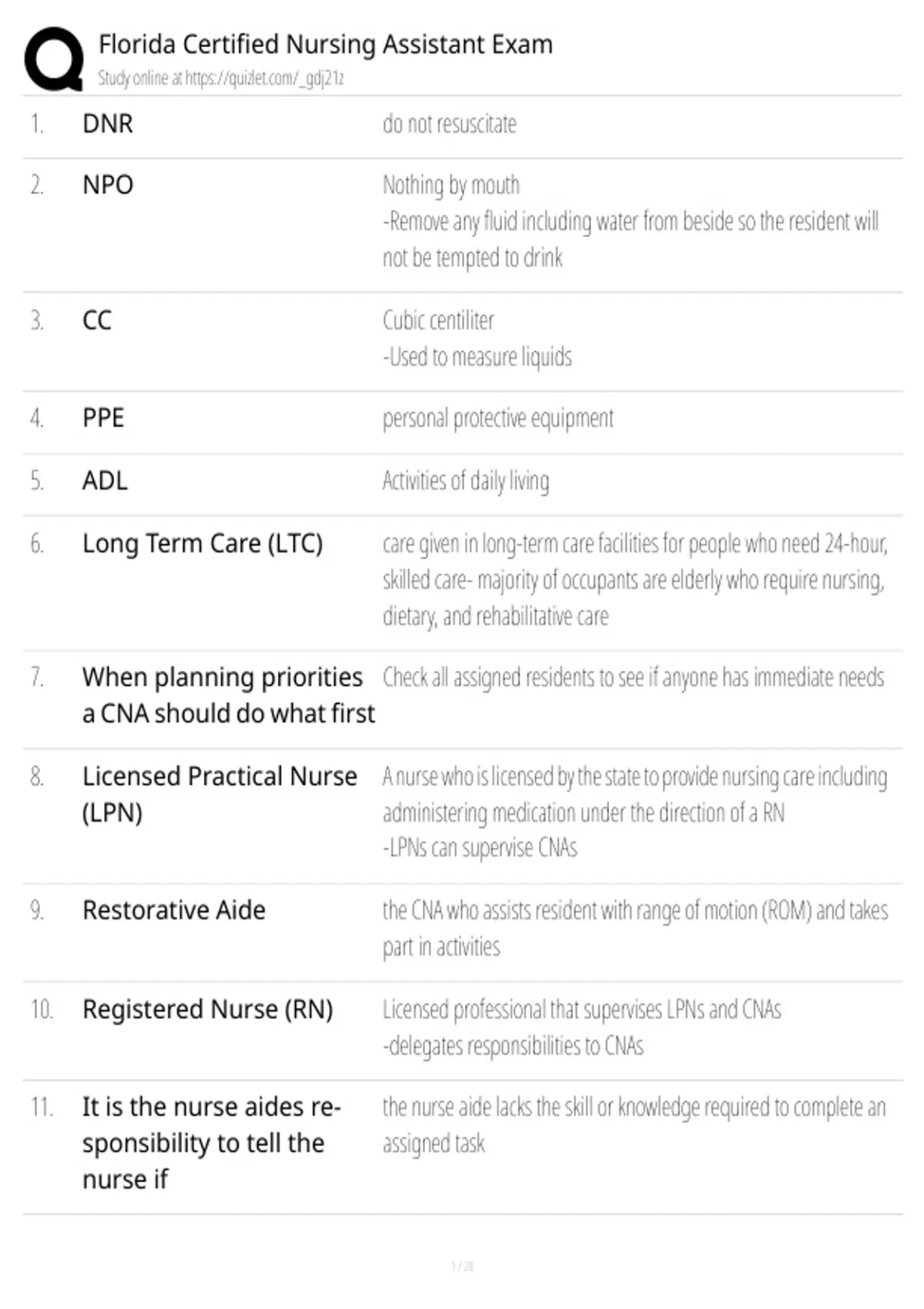Image resolution: width=924 pixels, height=1309 pixels.
Task: Click the PPE term
Action: click(x=103, y=418)
